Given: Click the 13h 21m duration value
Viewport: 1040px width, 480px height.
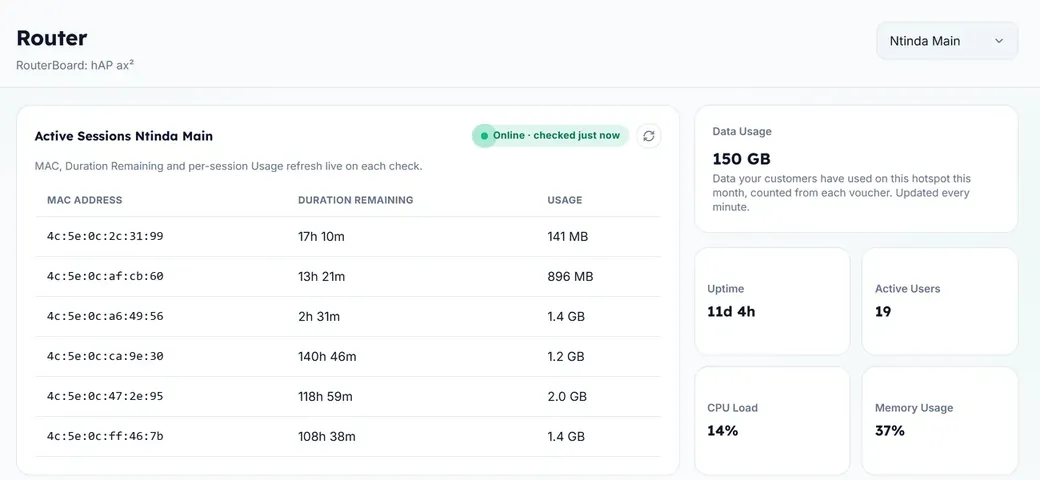Looking at the screenshot, I should (322, 276).
